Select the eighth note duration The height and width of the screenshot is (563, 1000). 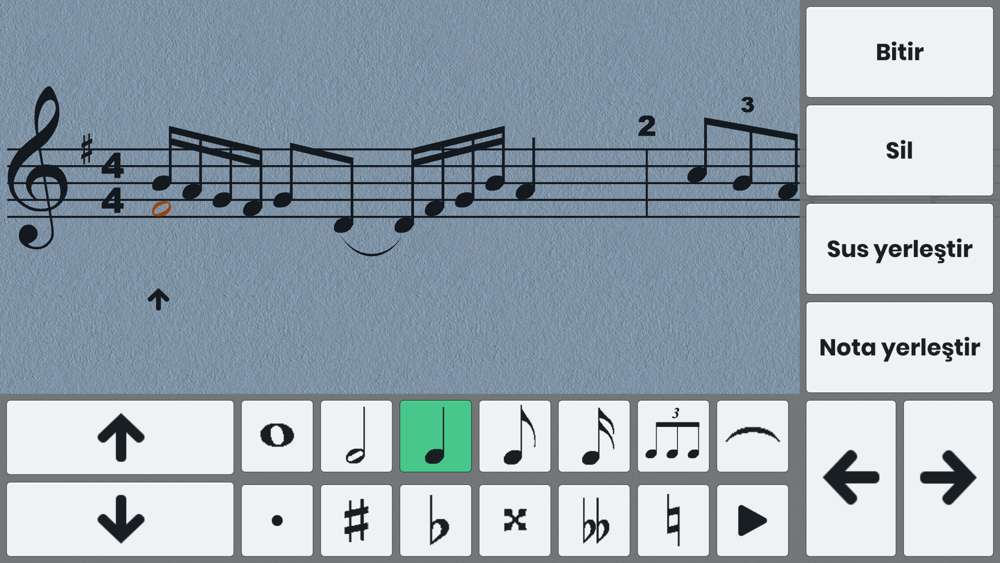[515, 437]
